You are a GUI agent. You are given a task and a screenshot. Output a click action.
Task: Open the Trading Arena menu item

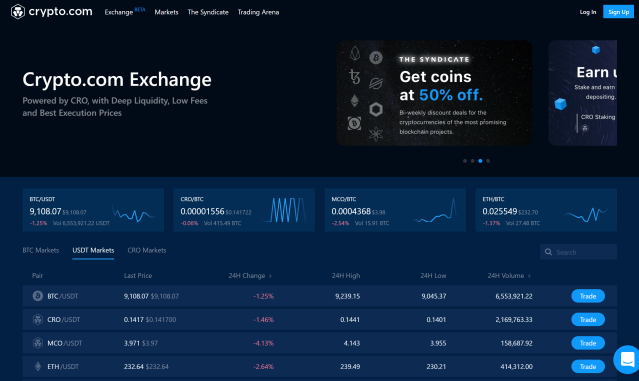click(x=258, y=12)
